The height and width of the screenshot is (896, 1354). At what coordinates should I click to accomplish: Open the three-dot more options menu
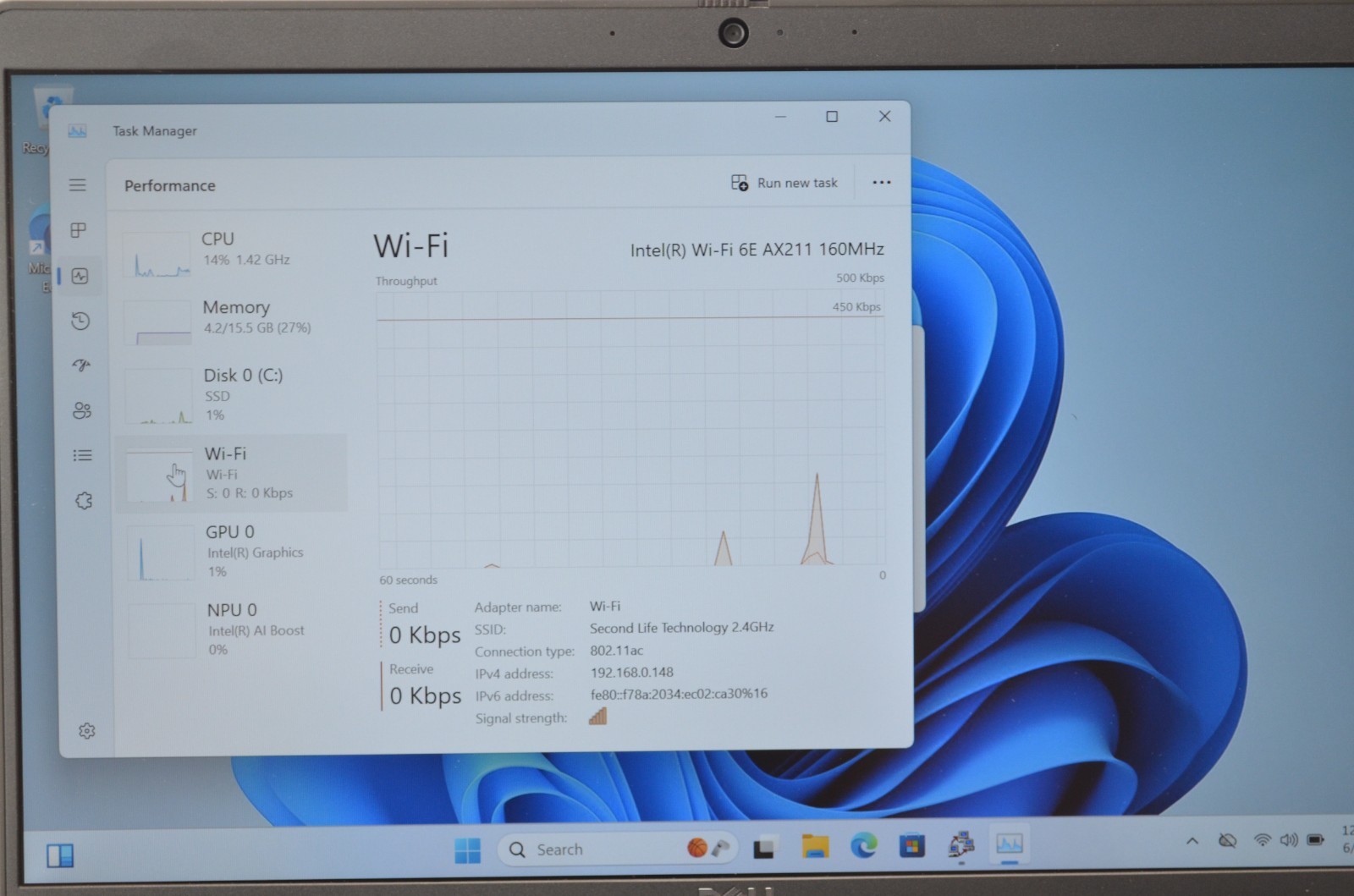(x=882, y=183)
